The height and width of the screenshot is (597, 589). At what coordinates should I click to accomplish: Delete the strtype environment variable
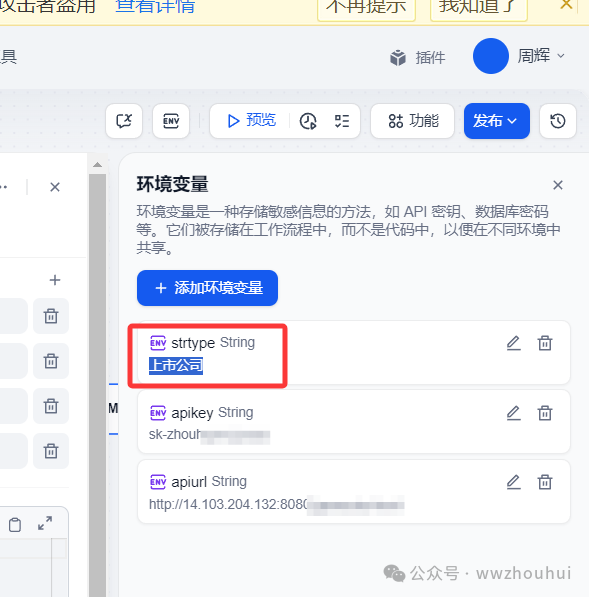pos(545,343)
